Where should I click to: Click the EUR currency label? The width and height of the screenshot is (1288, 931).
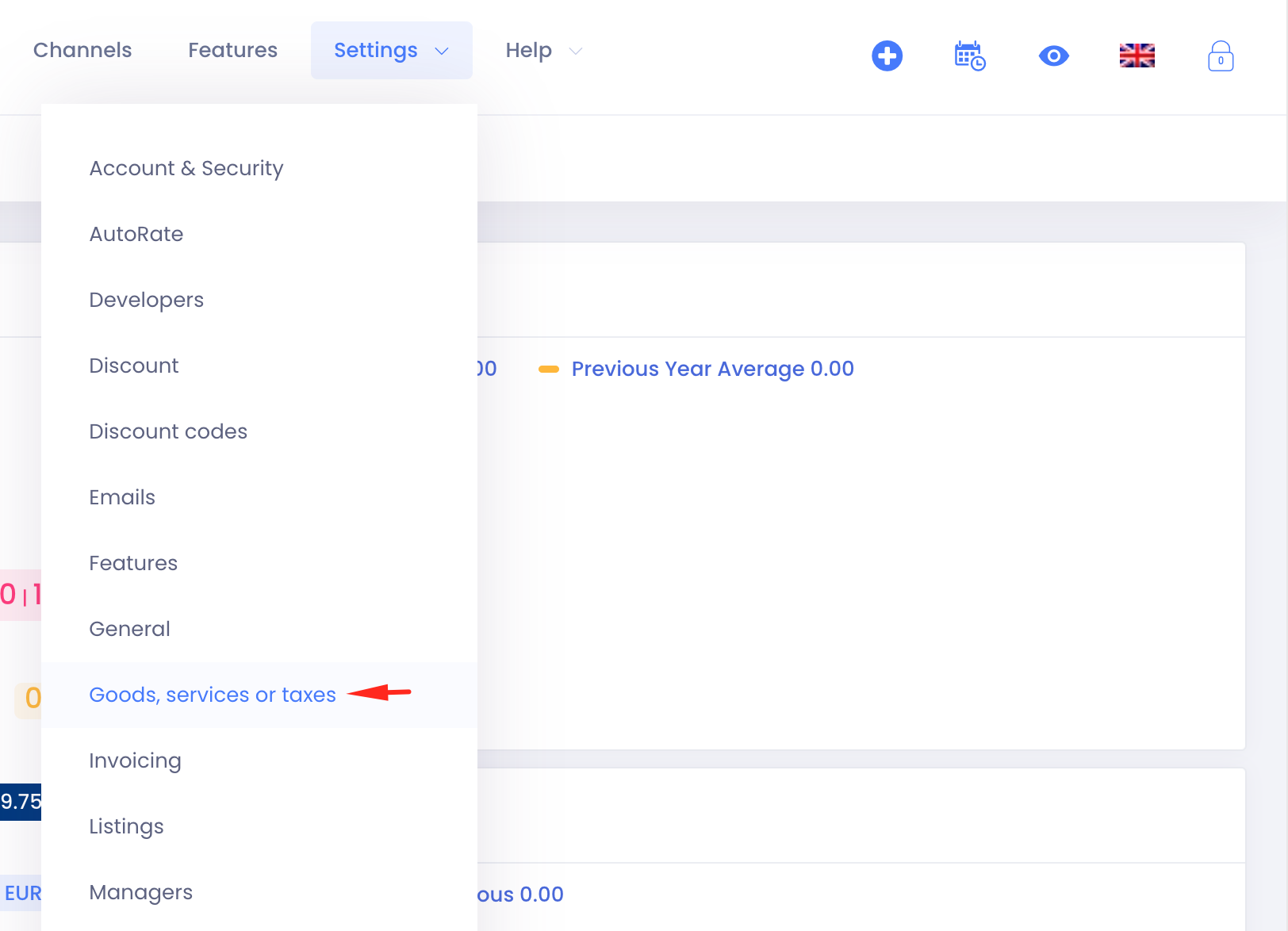pos(25,893)
